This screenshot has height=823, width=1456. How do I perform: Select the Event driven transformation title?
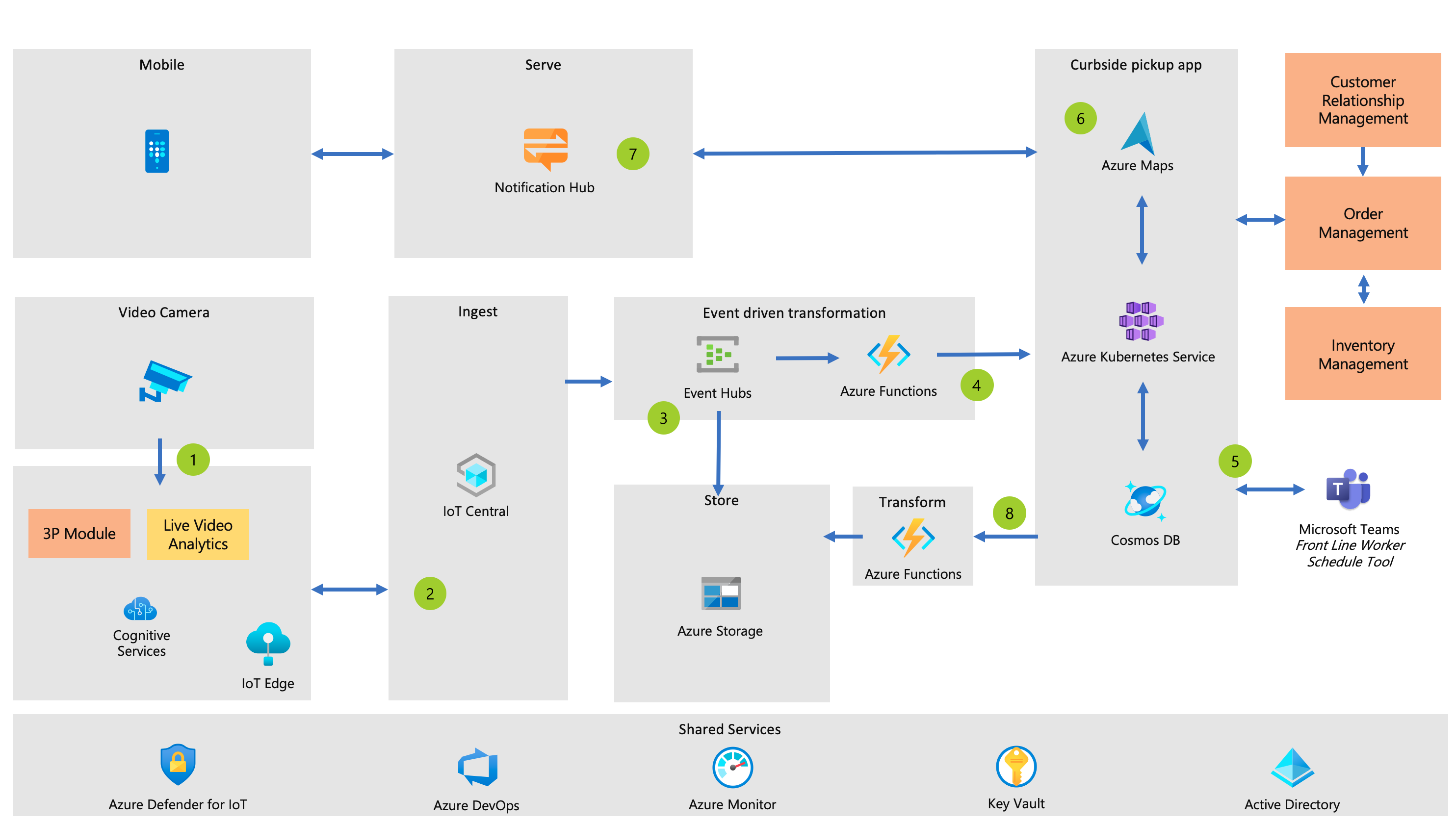click(x=794, y=312)
